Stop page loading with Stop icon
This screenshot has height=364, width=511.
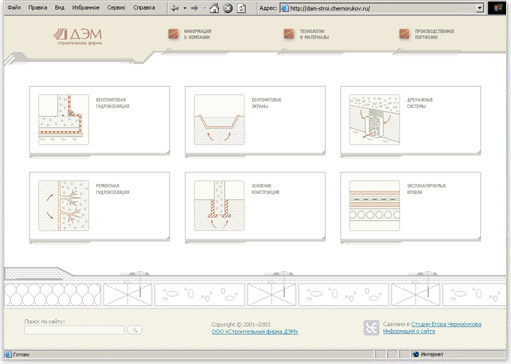pyautogui.click(x=228, y=8)
